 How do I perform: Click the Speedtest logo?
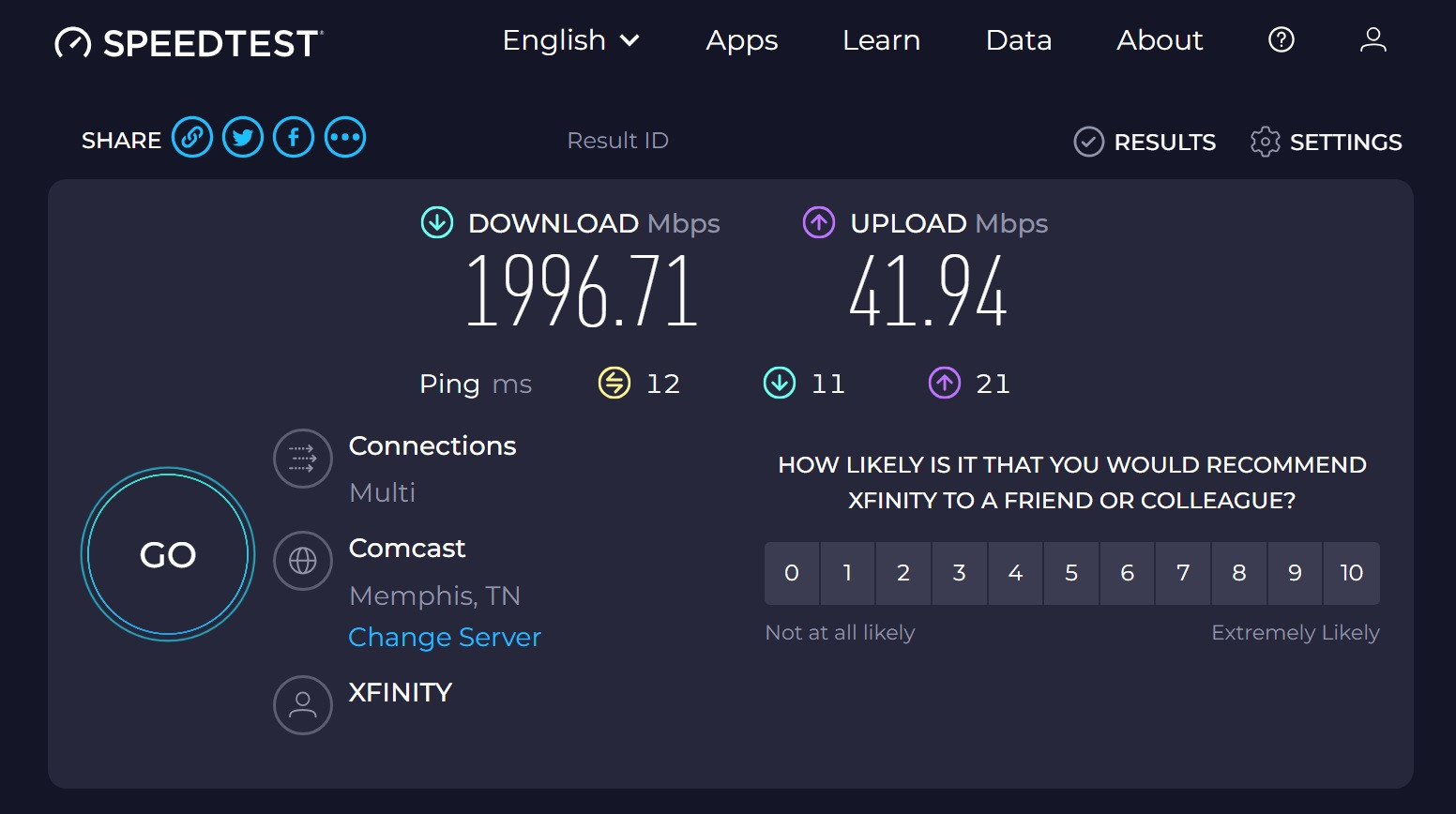(189, 43)
